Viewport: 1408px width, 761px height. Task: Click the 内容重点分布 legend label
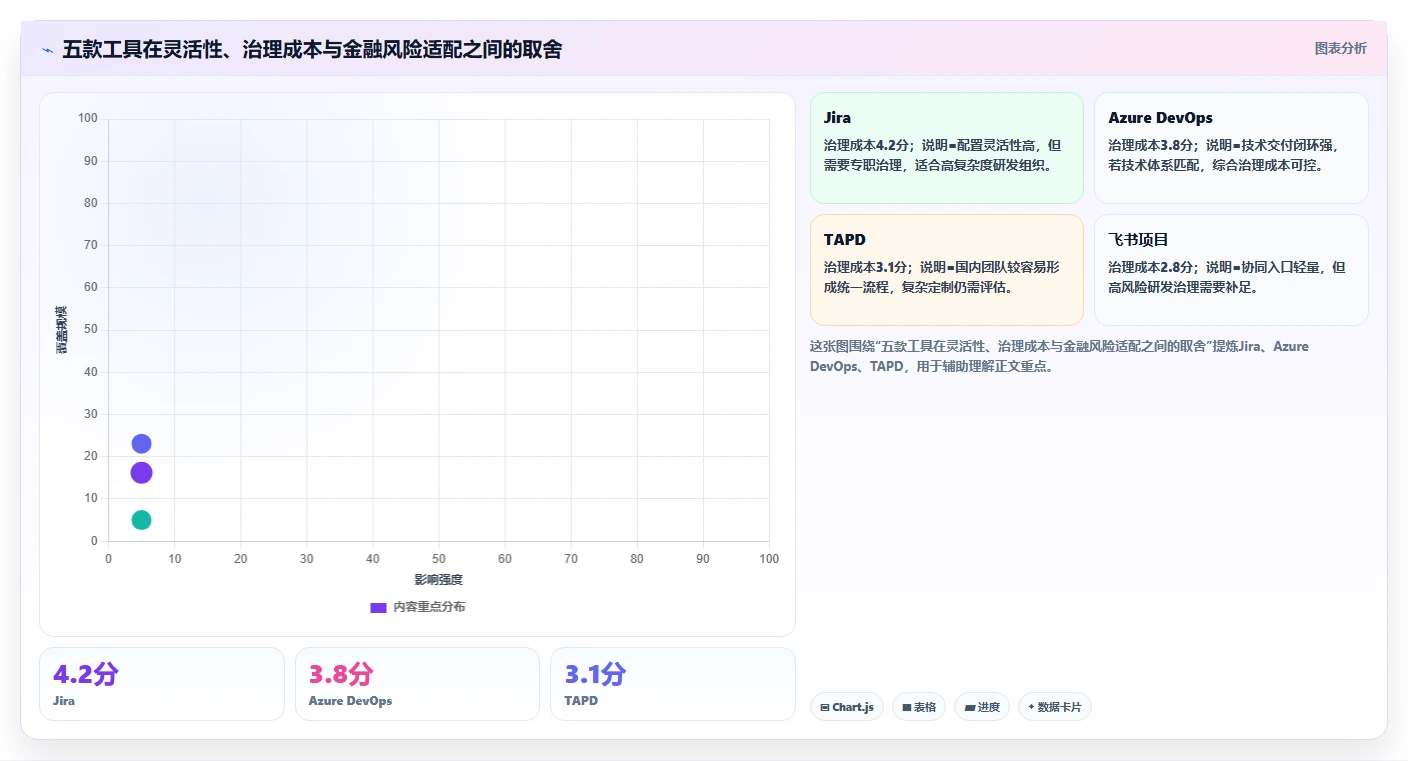coord(429,607)
